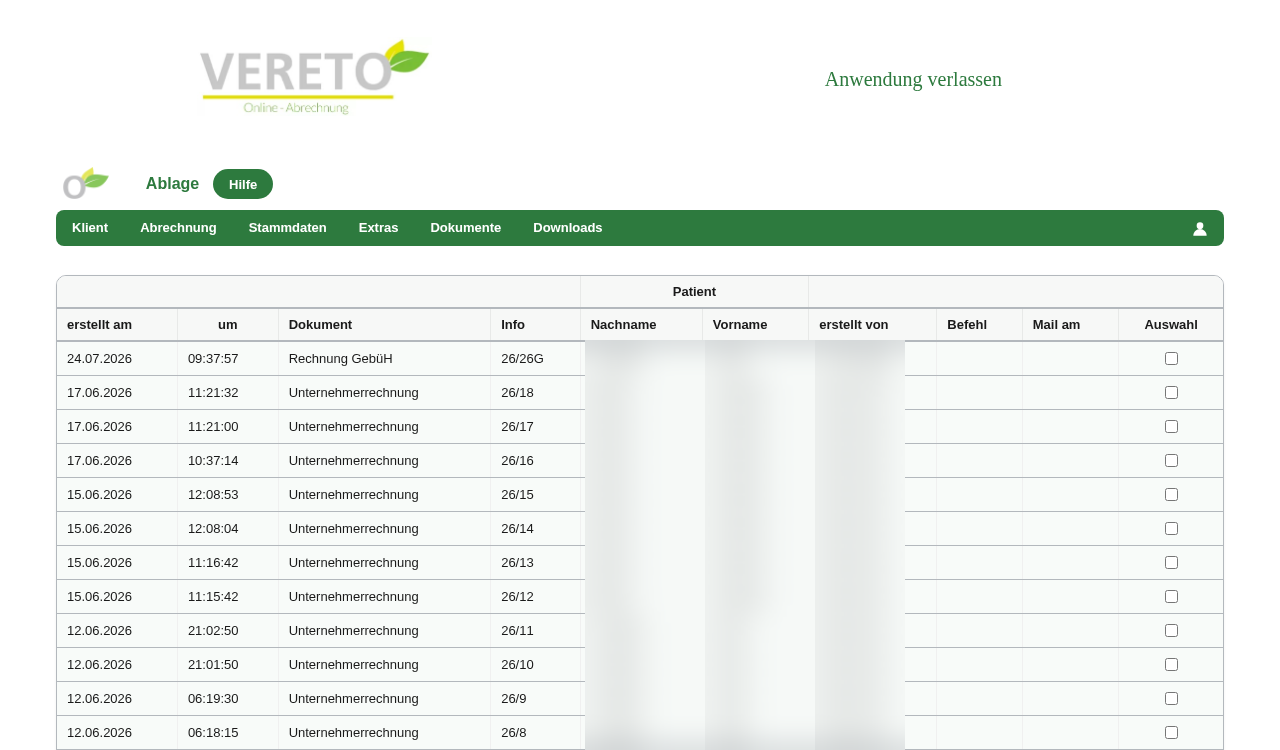1280x750 pixels.
Task: Select the checkbox in row 26/16
Action: [x=1171, y=461]
